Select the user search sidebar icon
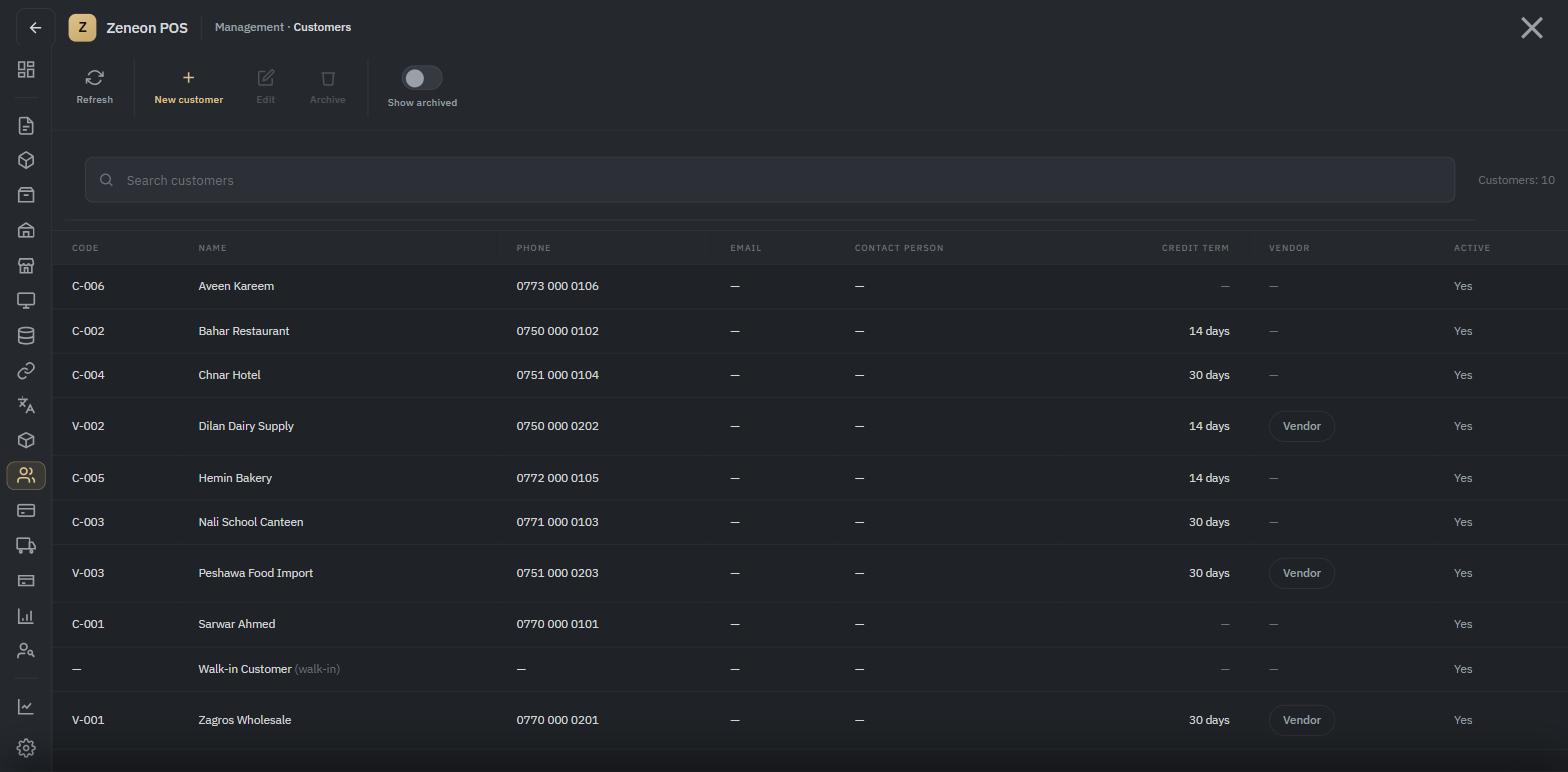The width and height of the screenshot is (1568, 772). tap(26, 651)
